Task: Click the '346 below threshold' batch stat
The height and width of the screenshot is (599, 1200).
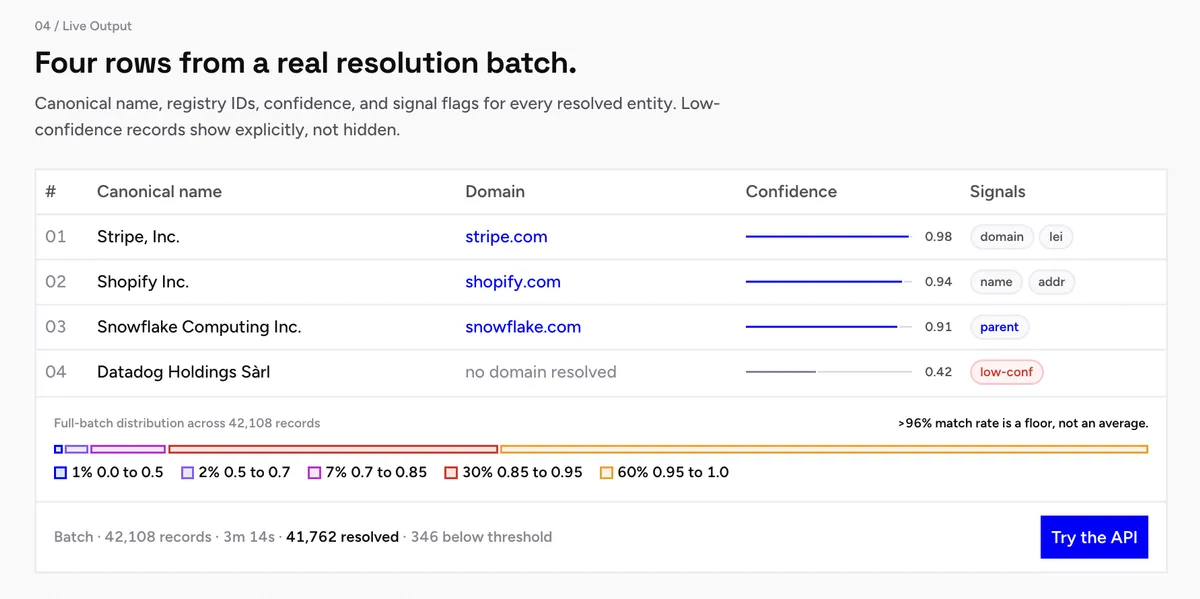Action: click(481, 537)
